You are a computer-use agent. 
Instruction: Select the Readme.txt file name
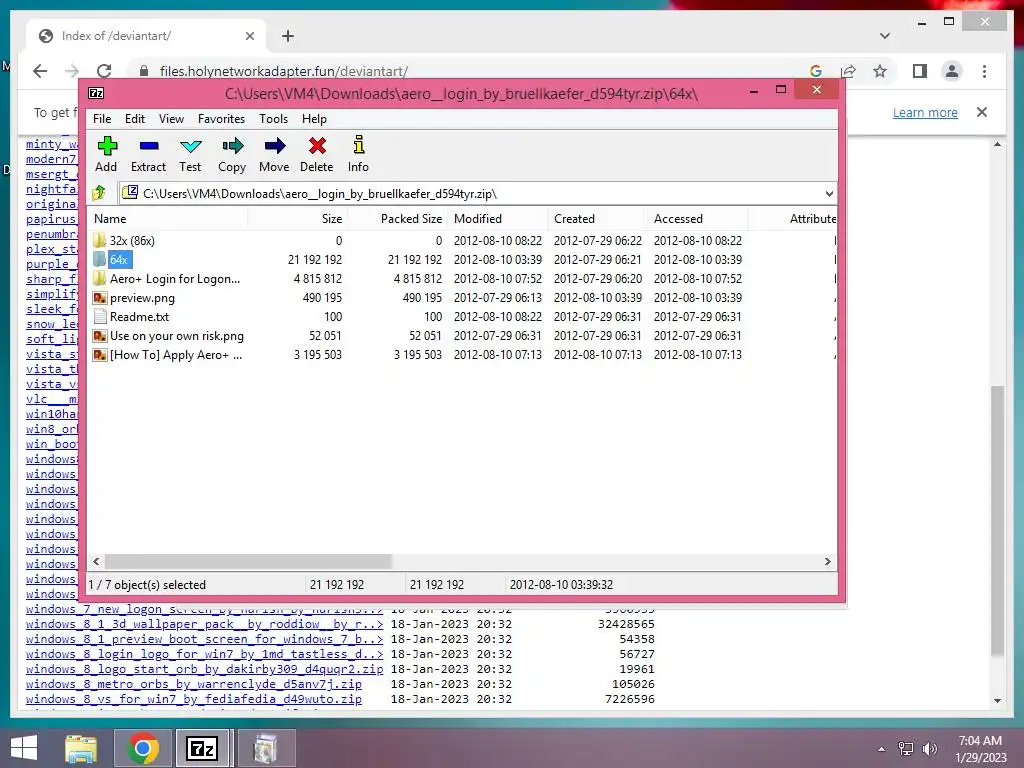[x=139, y=317]
